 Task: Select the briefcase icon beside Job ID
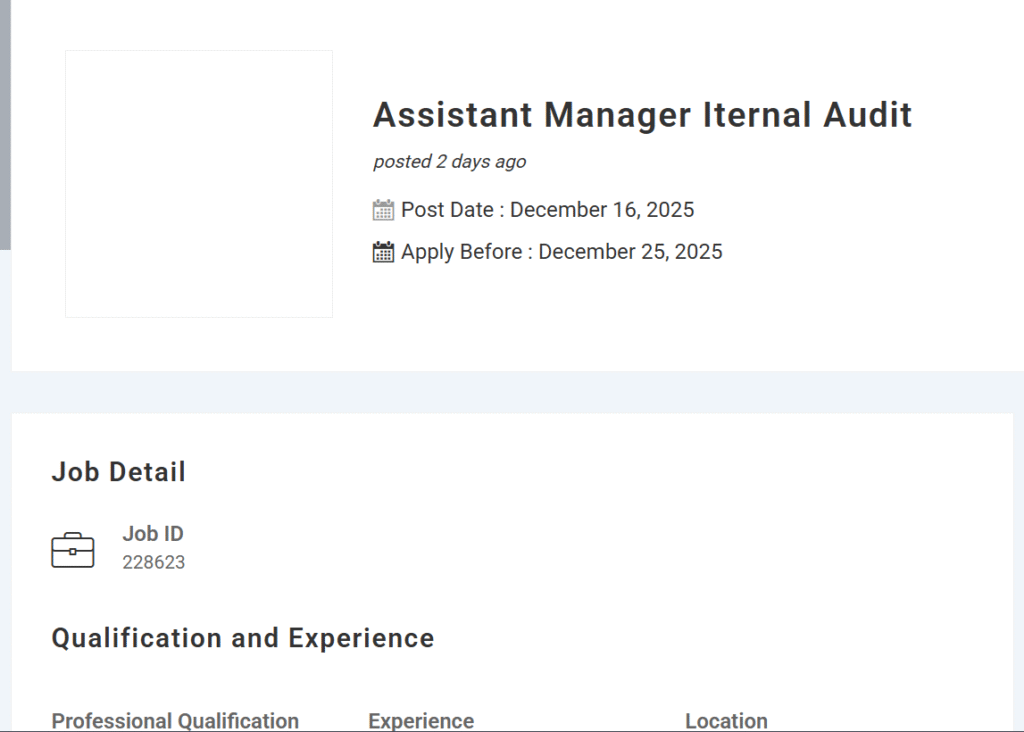(x=72, y=548)
